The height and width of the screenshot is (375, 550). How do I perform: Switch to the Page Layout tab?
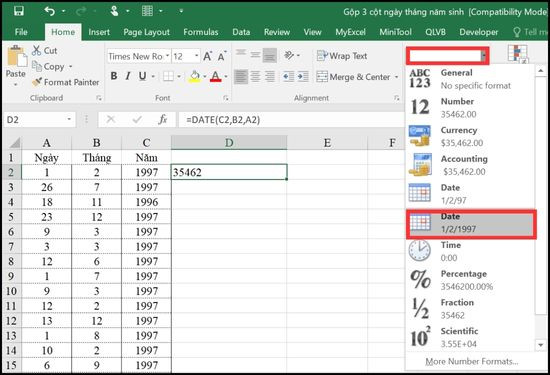tap(146, 32)
